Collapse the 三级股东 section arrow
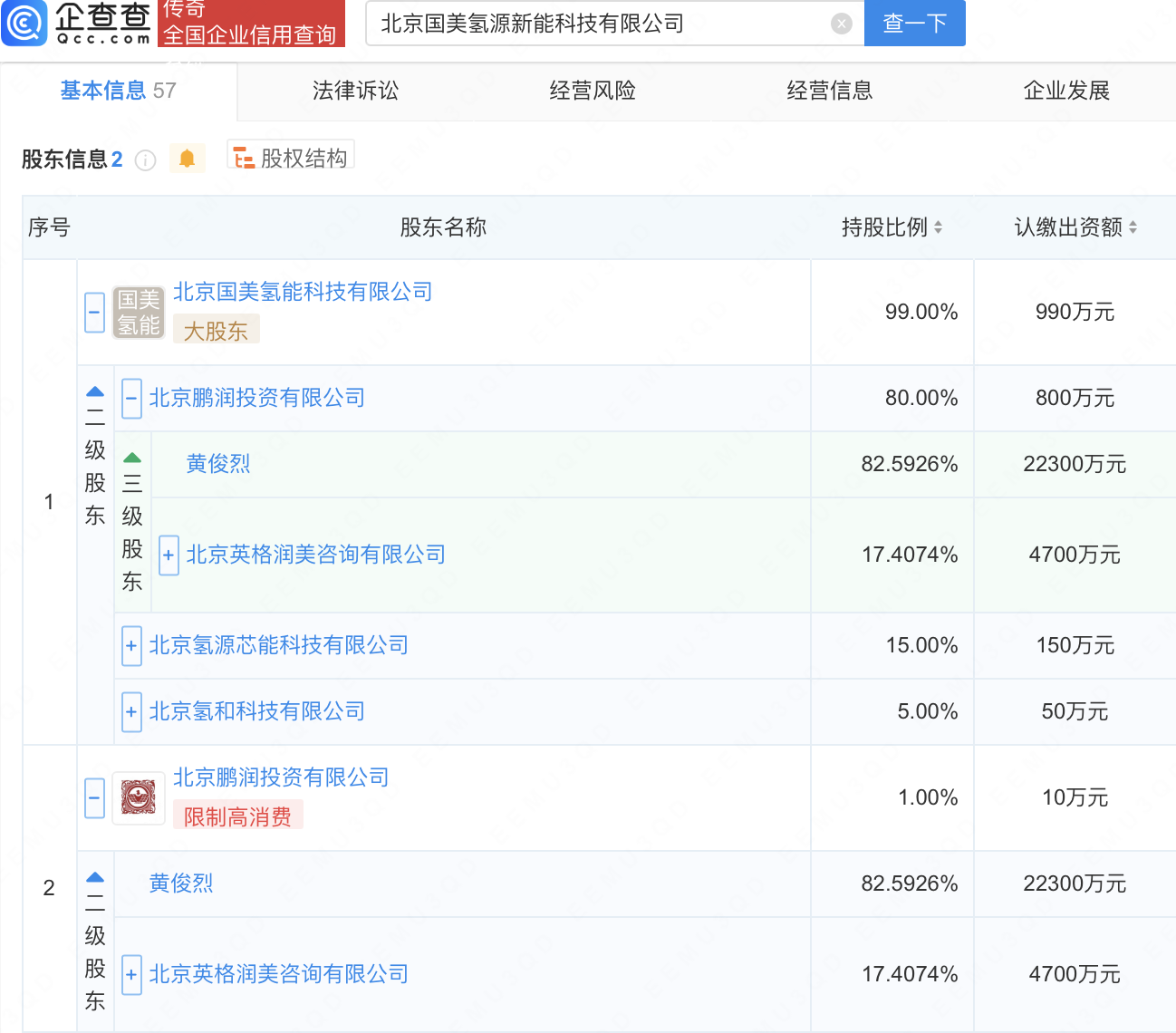This screenshot has height=1033, width=1176. coord(132,458)
